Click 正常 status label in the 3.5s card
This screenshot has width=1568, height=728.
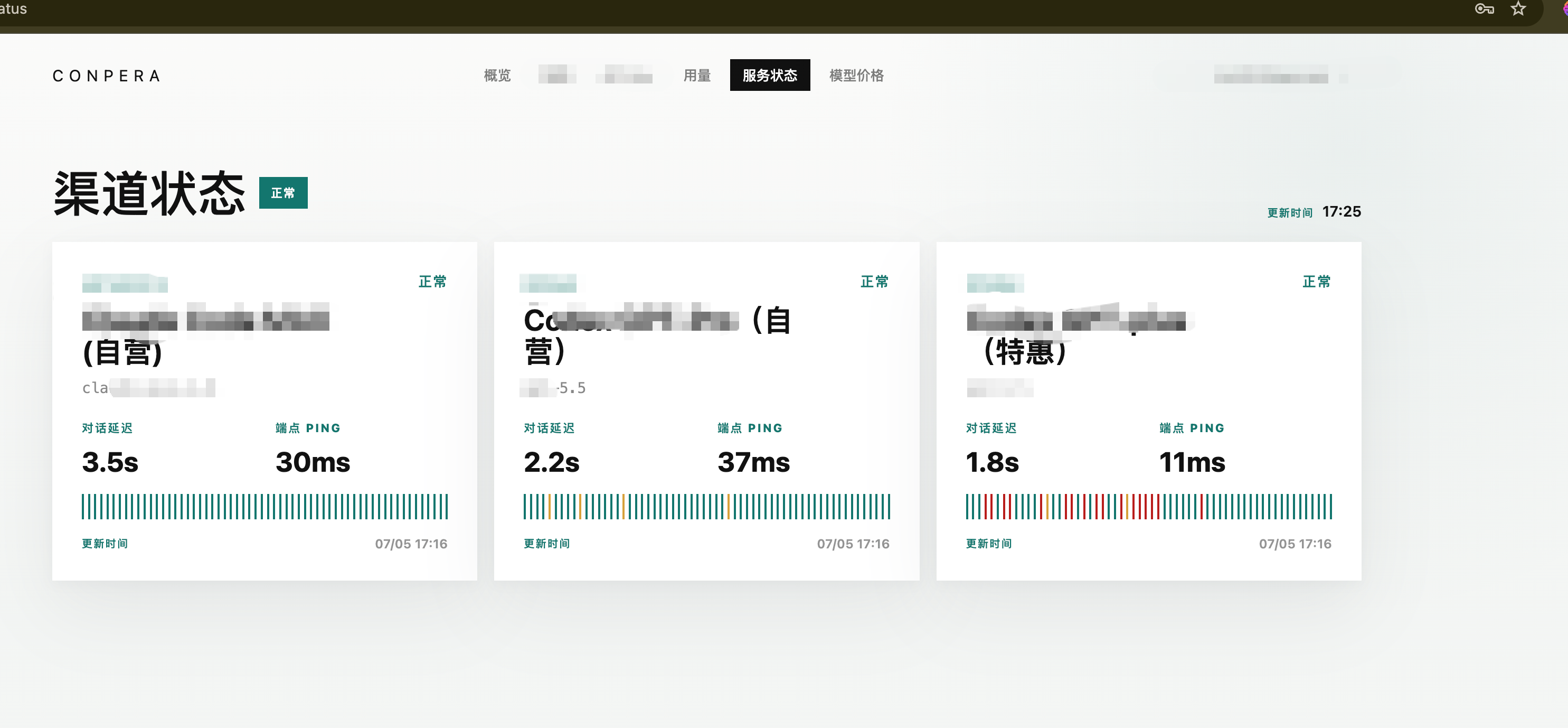[x=433, y=282]
